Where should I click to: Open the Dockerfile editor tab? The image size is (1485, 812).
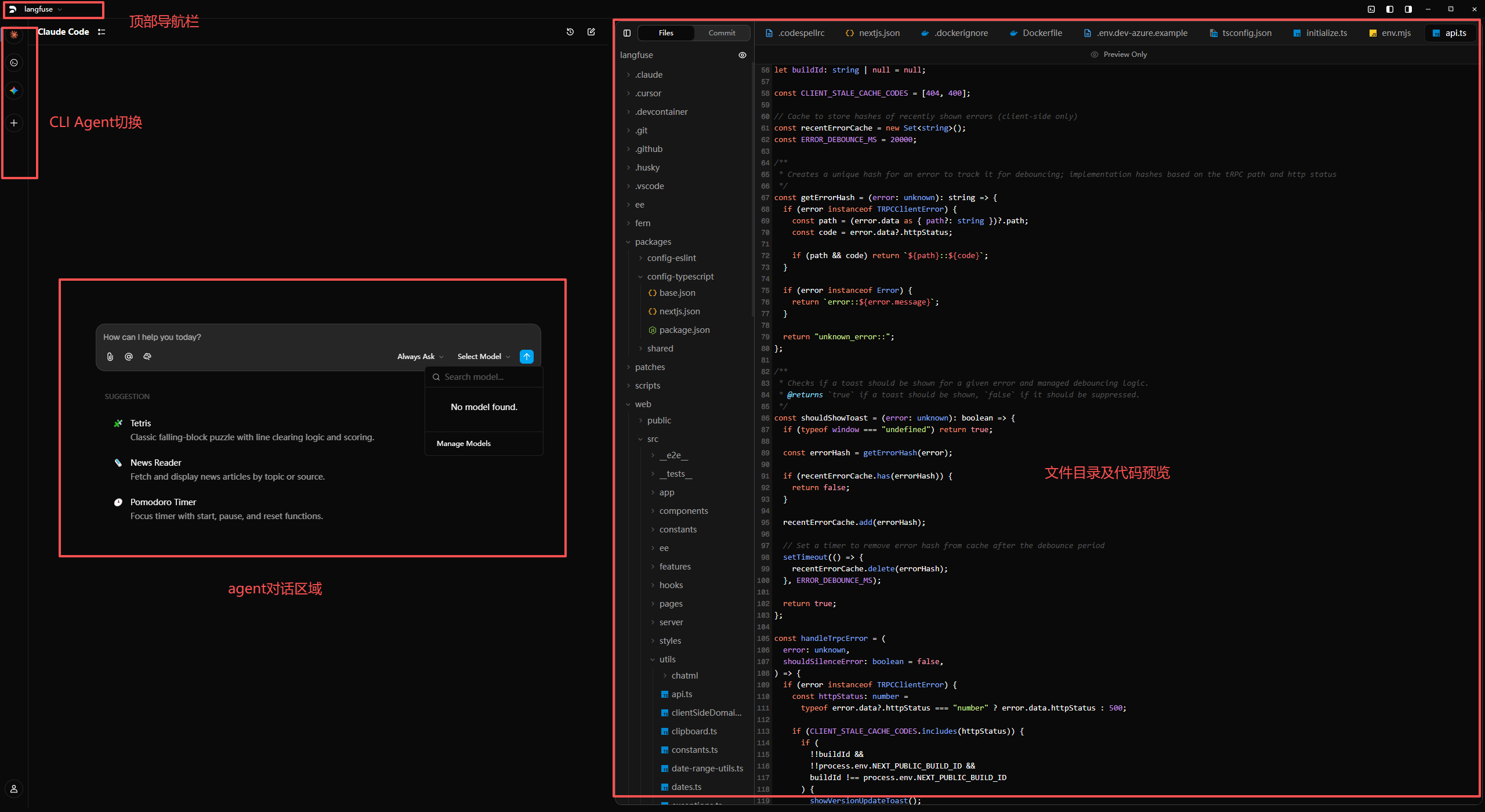1042,33
